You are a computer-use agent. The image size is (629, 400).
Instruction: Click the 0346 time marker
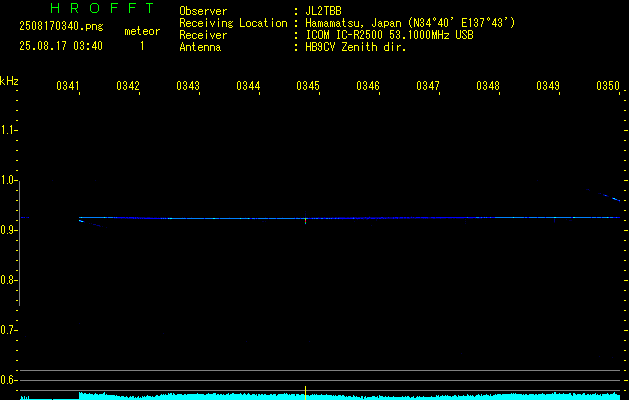pyautogui.click(x=368, y=86)
